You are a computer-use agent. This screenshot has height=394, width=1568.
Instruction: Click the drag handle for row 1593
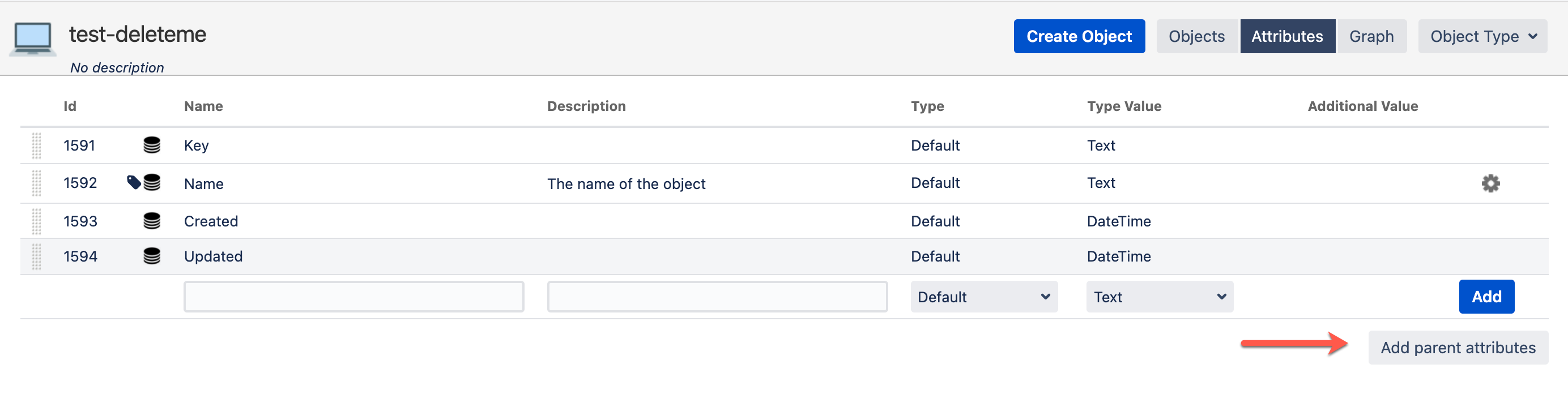coord(36,221)
